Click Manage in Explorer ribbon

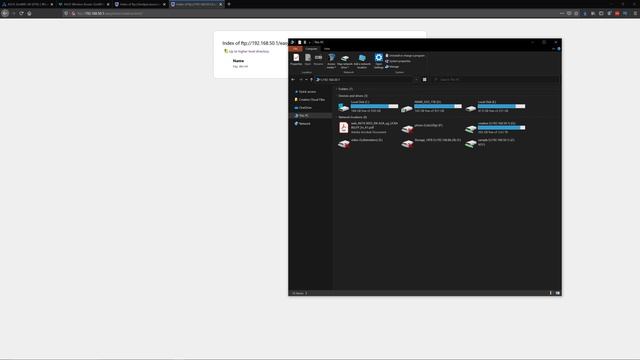pos(392,67)
